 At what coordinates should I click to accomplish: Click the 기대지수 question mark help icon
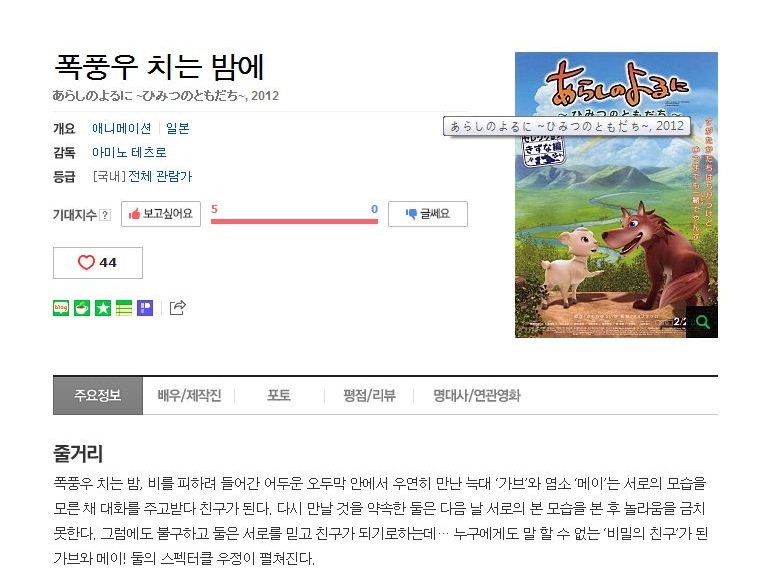(105, 215)
